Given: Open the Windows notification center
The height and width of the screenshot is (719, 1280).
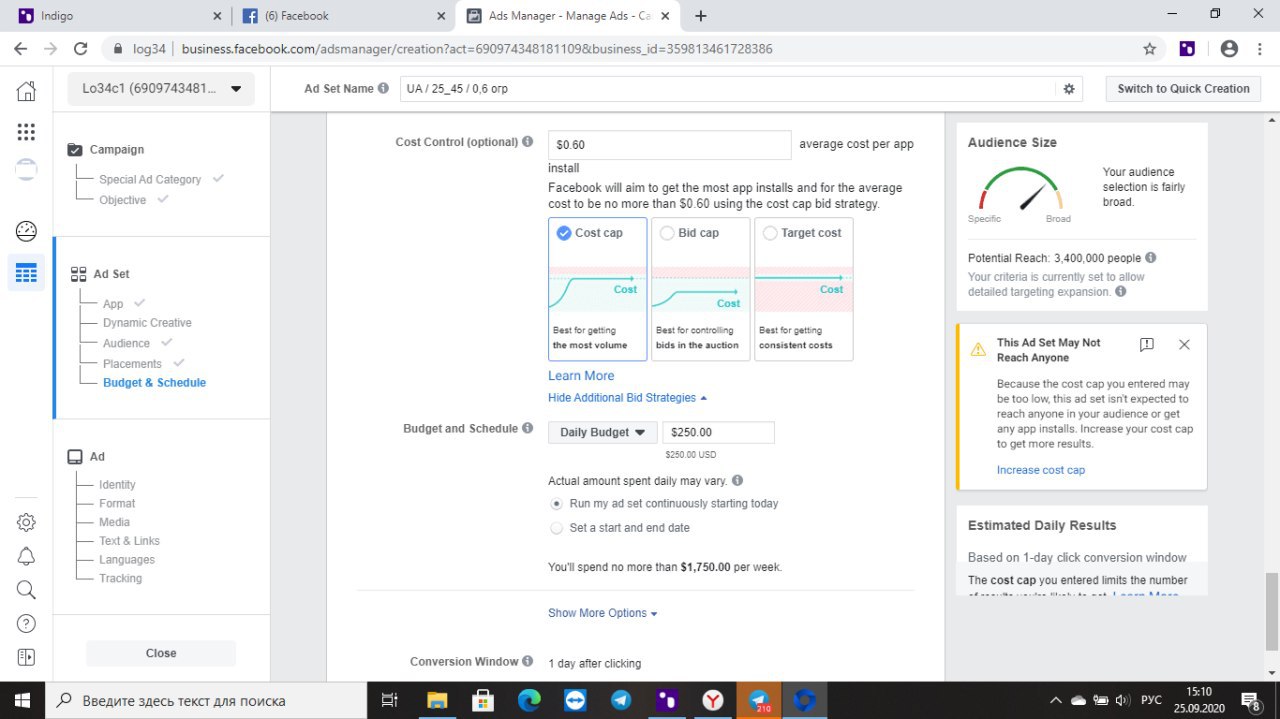Looking at the screenshot, I should coord(1251,700).
